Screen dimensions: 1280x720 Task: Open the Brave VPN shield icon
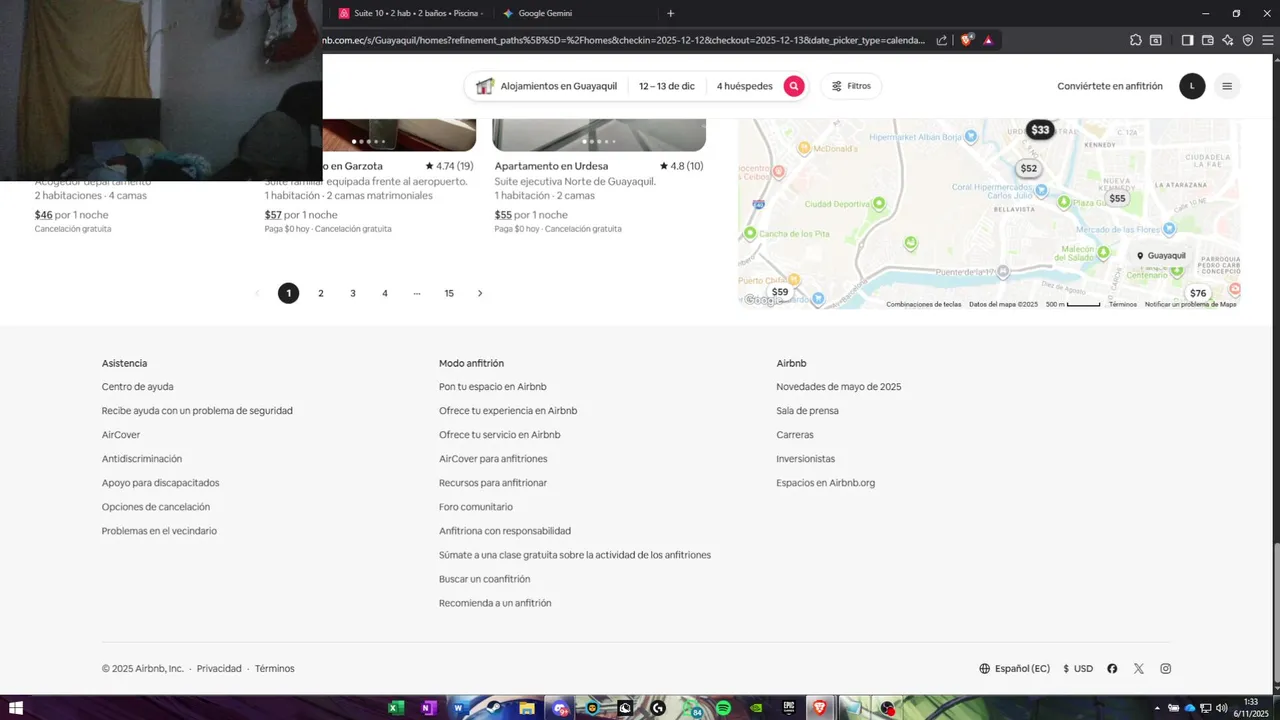(x=1248, y=40)
